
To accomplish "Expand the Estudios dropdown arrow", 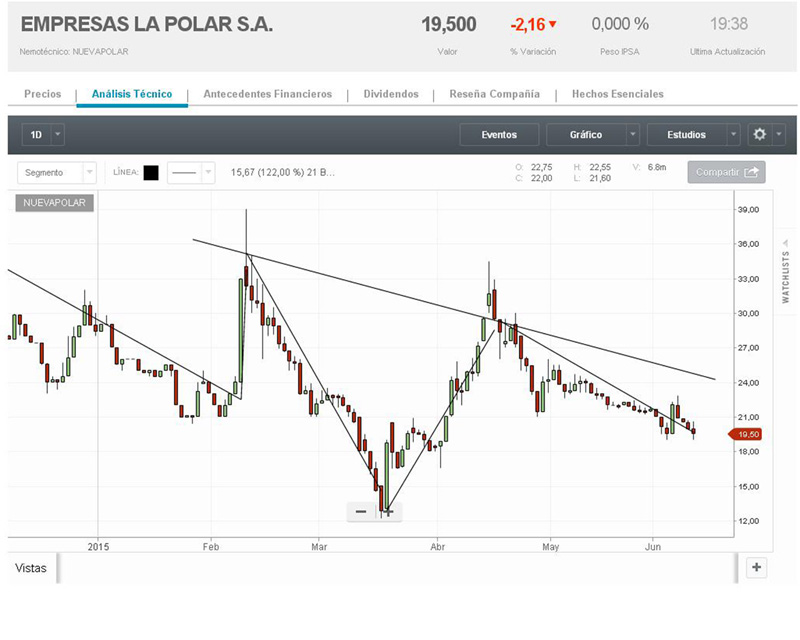I will point(733,134).
